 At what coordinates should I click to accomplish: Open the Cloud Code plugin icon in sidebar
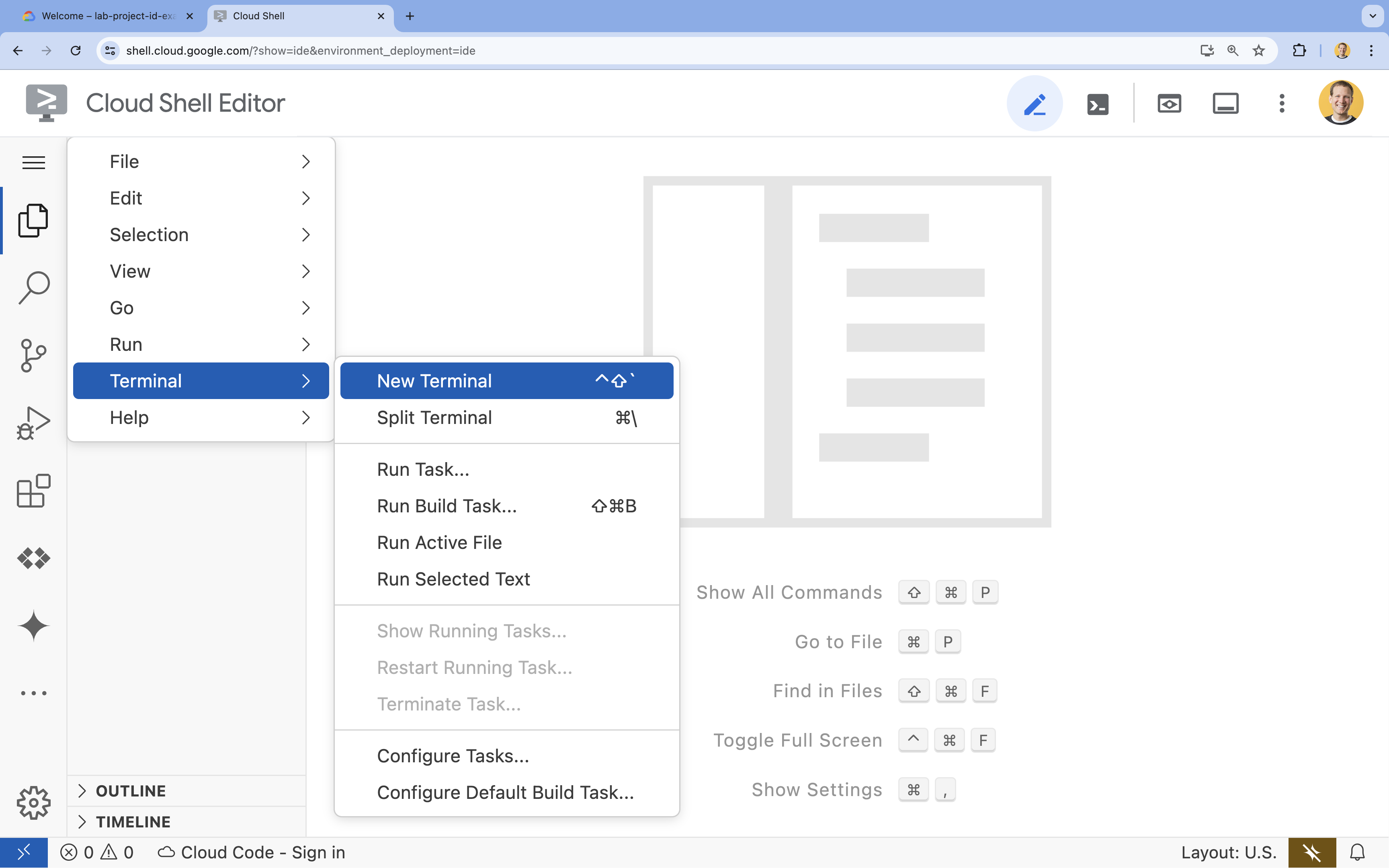(34, 558)
